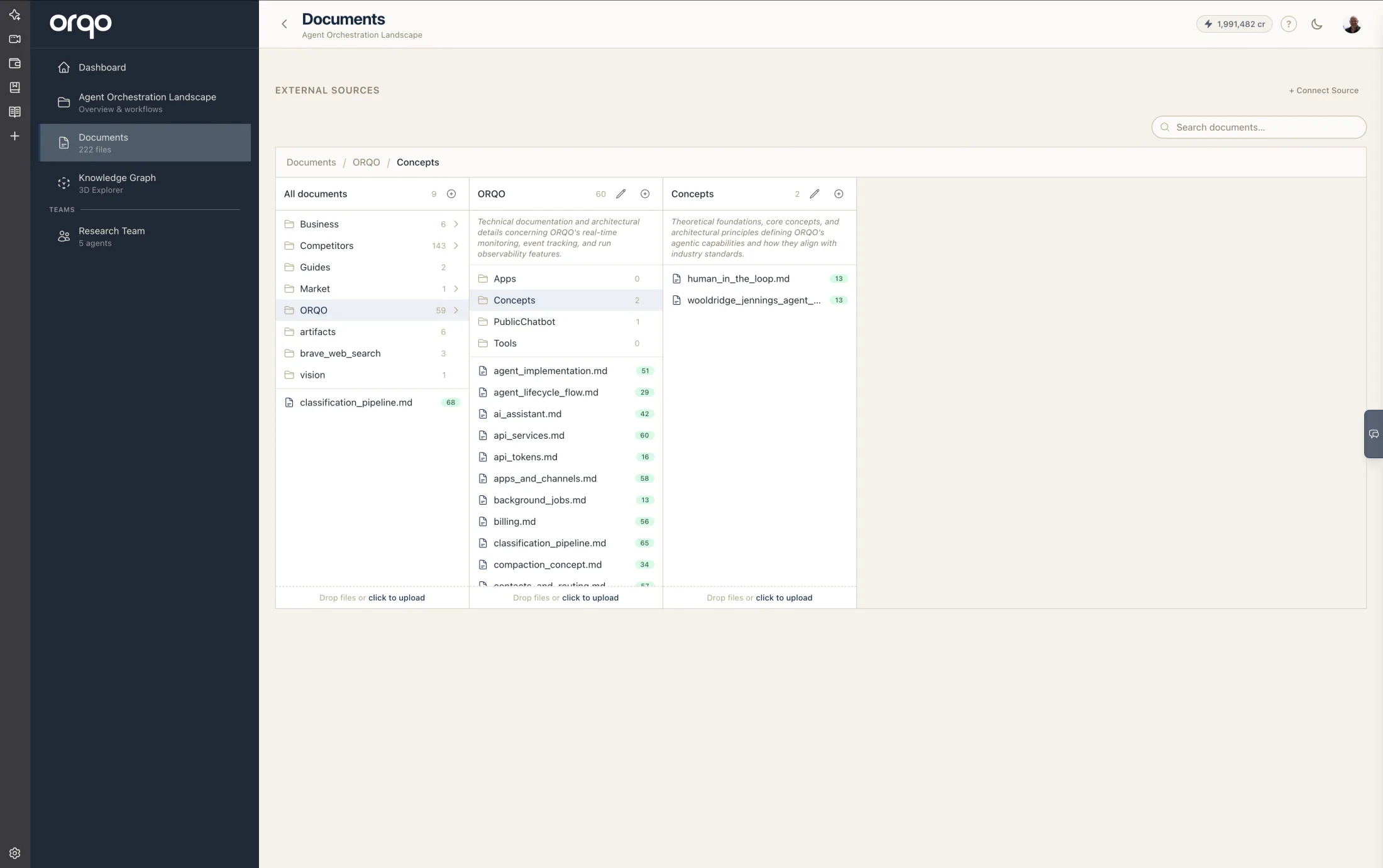The height and width of the screenshot is (868, 1383).
Task: Open the wooldridge_jennings_agent file
Action: pyautogui.click(x=759, y=300)
